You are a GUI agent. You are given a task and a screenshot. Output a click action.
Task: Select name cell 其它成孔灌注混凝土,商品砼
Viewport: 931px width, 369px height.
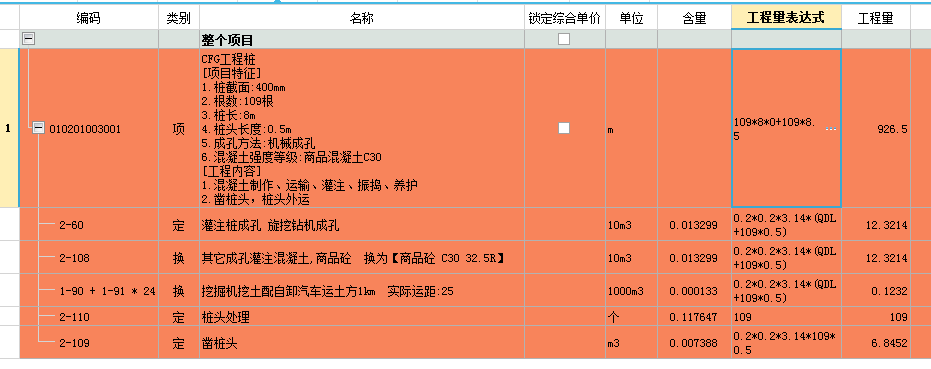click(x=362, y=257)
